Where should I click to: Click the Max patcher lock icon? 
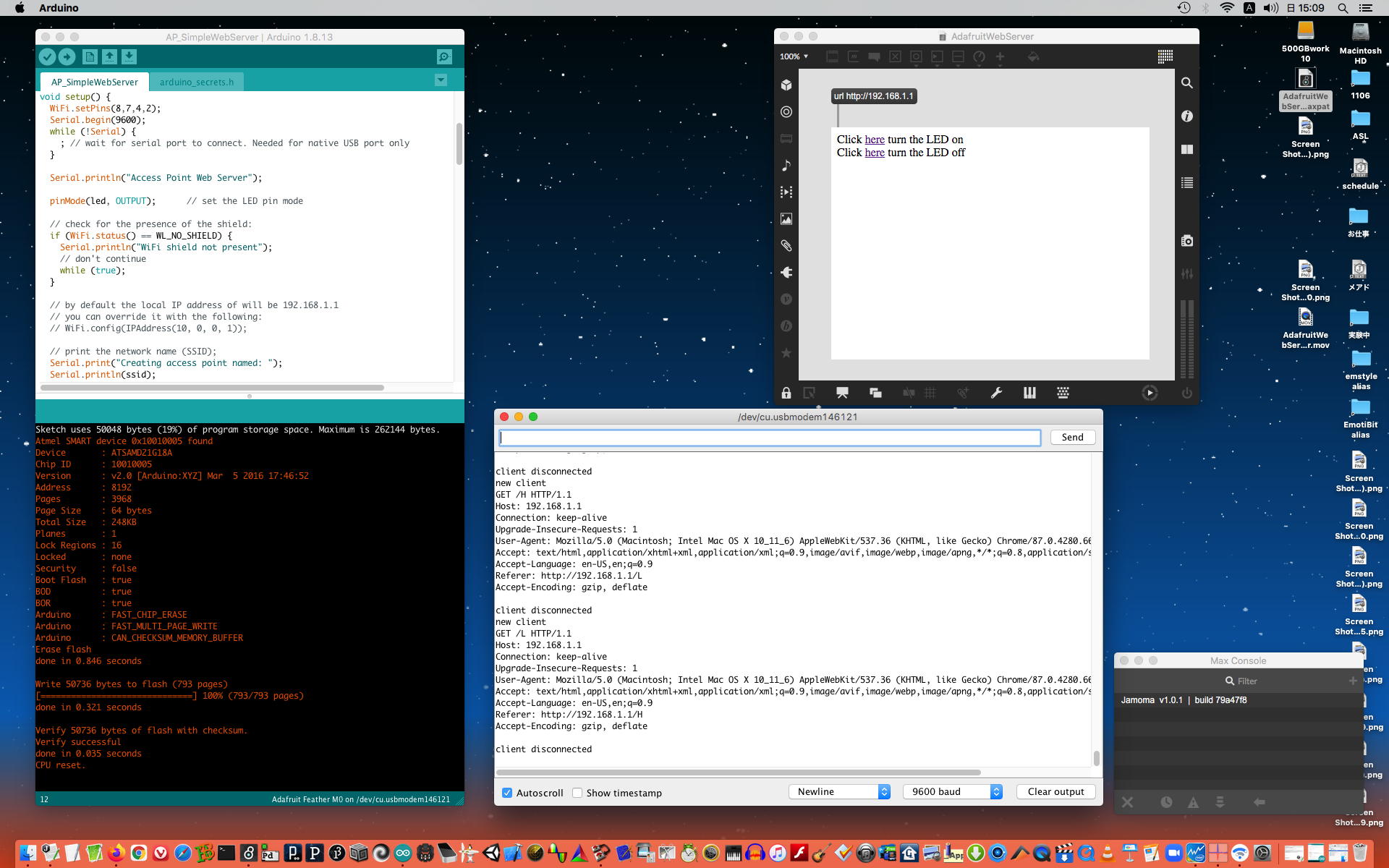[786, 393]
